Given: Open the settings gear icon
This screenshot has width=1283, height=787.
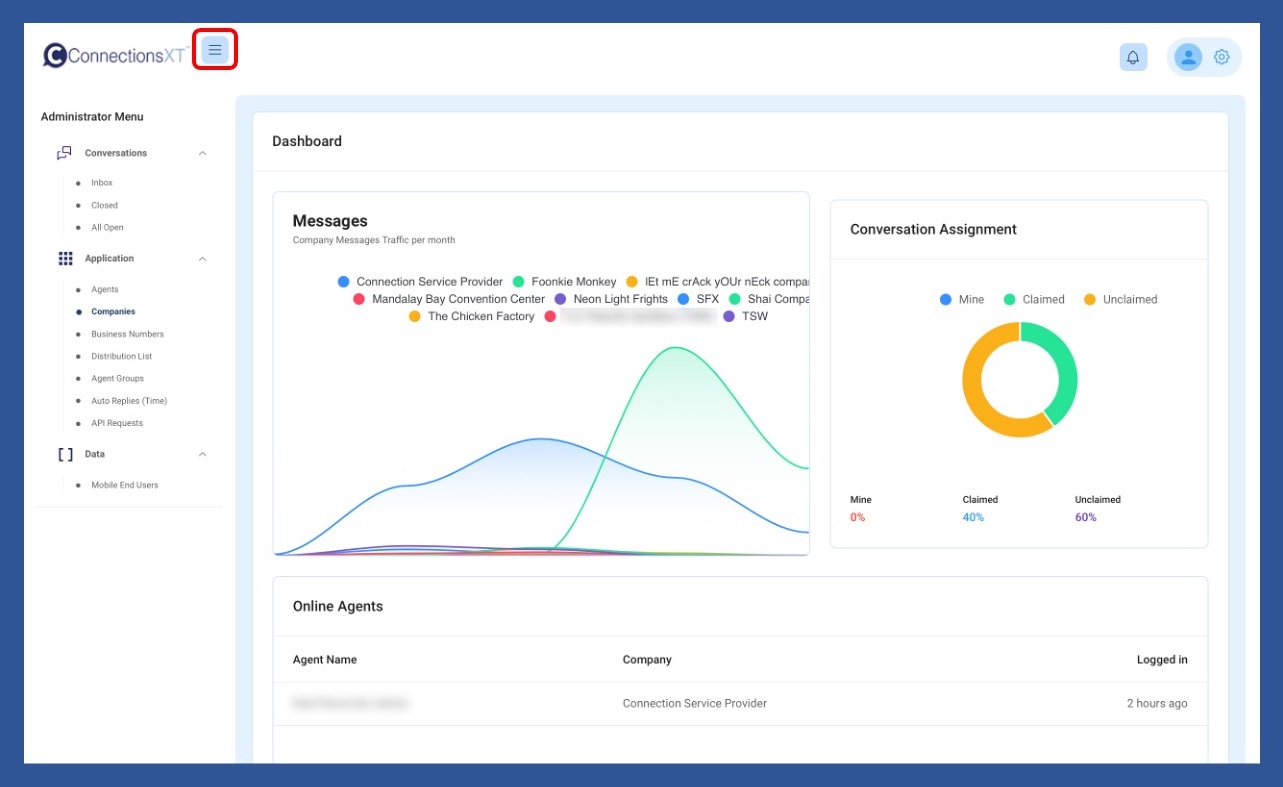Looking at the screenshot, I should 1221,57.
